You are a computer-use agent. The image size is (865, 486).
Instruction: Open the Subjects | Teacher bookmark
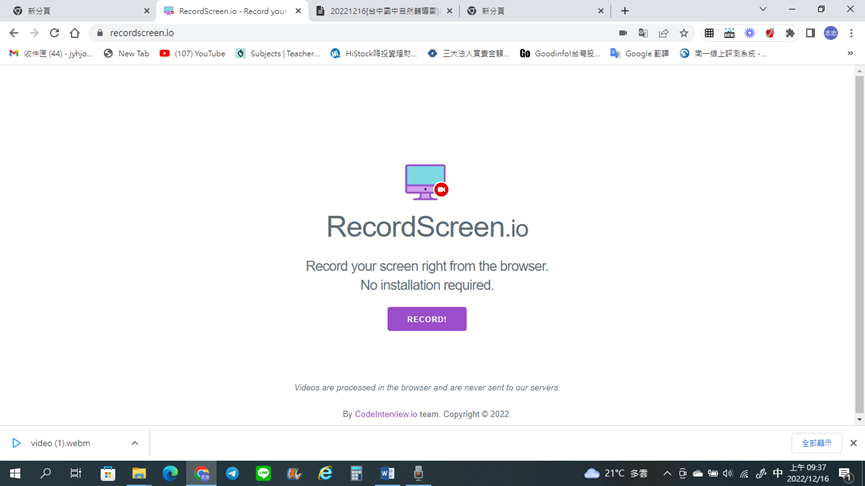pos(277,54)
